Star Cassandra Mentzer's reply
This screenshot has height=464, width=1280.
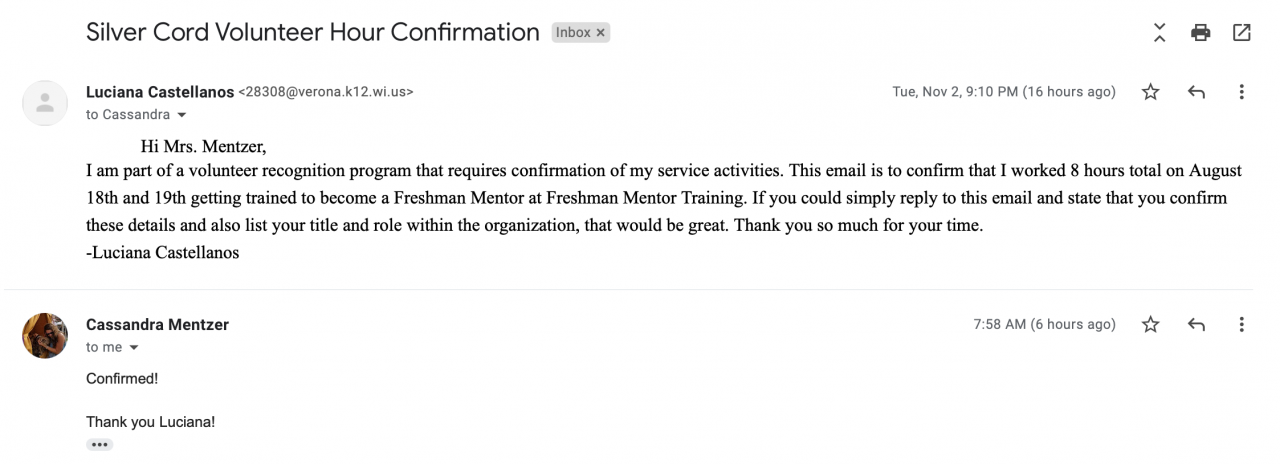[x=1151, y=324]
